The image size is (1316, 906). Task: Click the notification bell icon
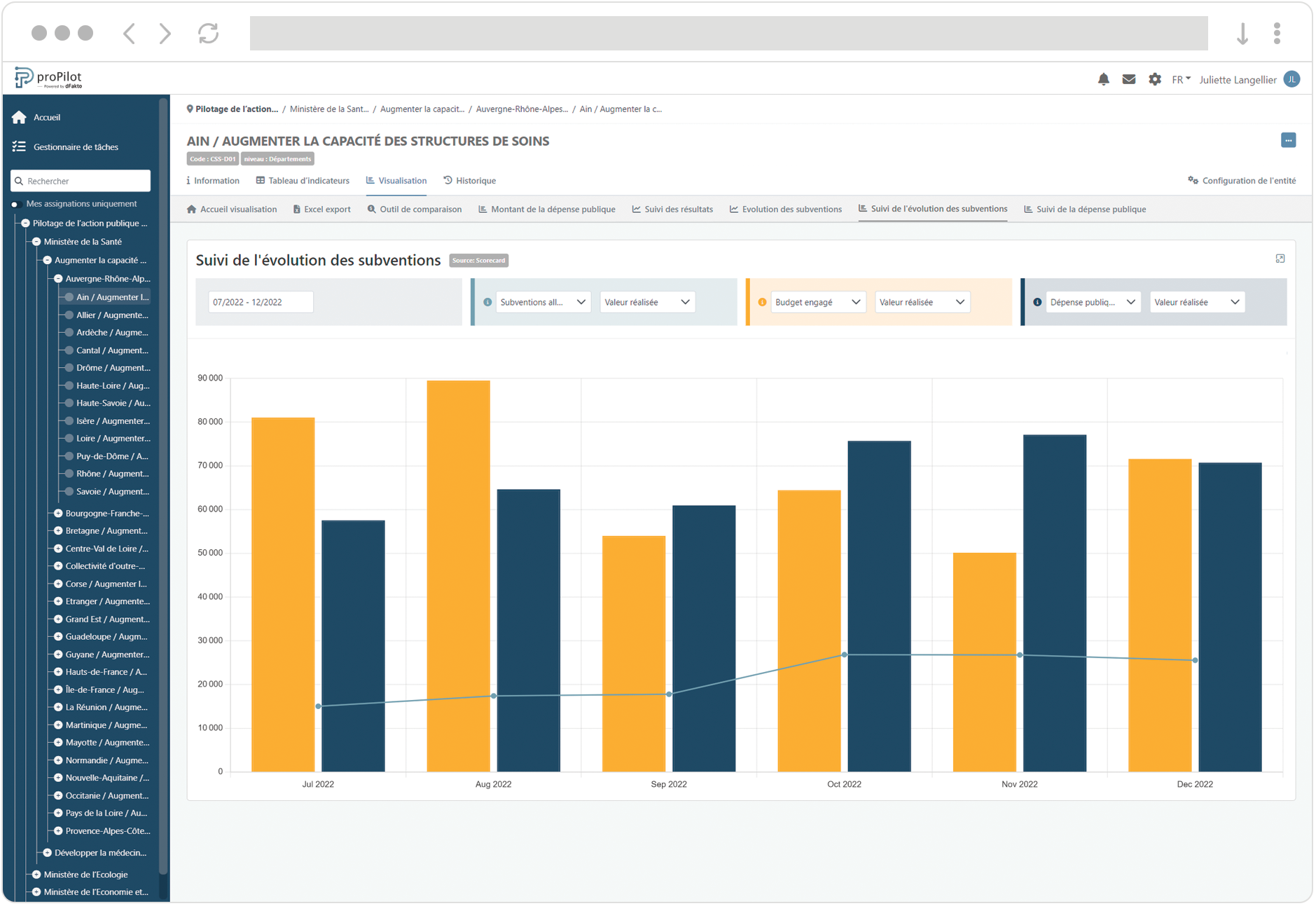1104,79
